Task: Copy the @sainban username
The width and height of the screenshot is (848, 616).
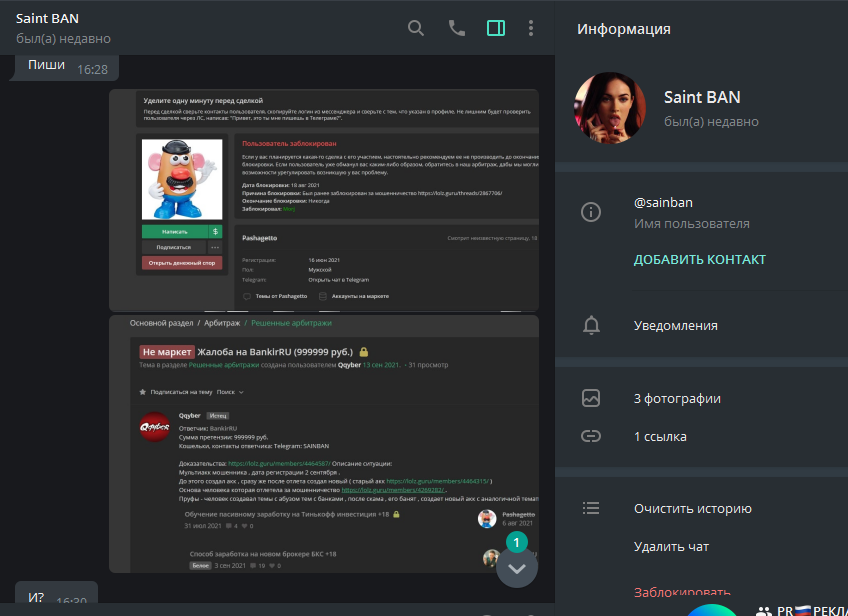Action: click(663, 202)
